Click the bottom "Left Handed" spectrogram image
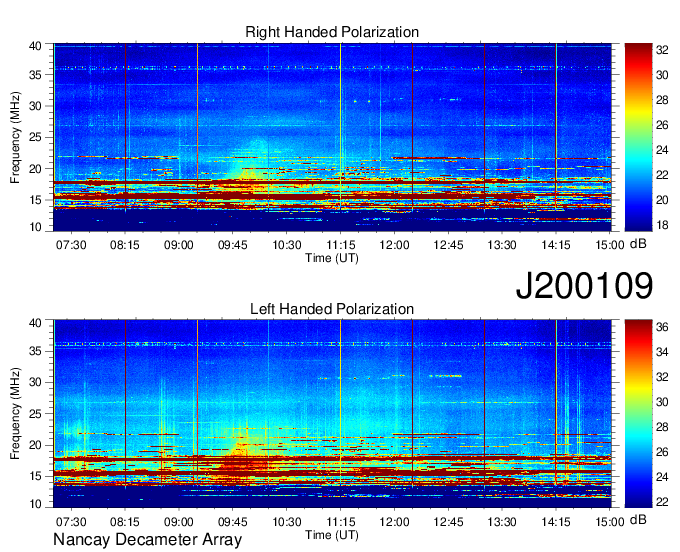 pyautogui.click(x=332, y=414)
